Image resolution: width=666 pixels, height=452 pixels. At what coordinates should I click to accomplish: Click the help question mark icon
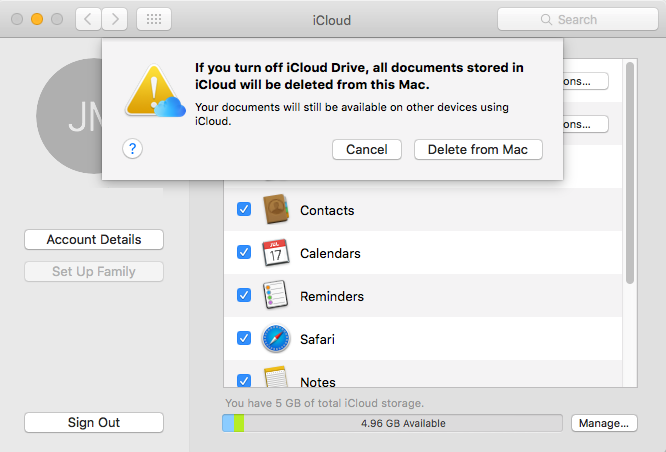133,149
